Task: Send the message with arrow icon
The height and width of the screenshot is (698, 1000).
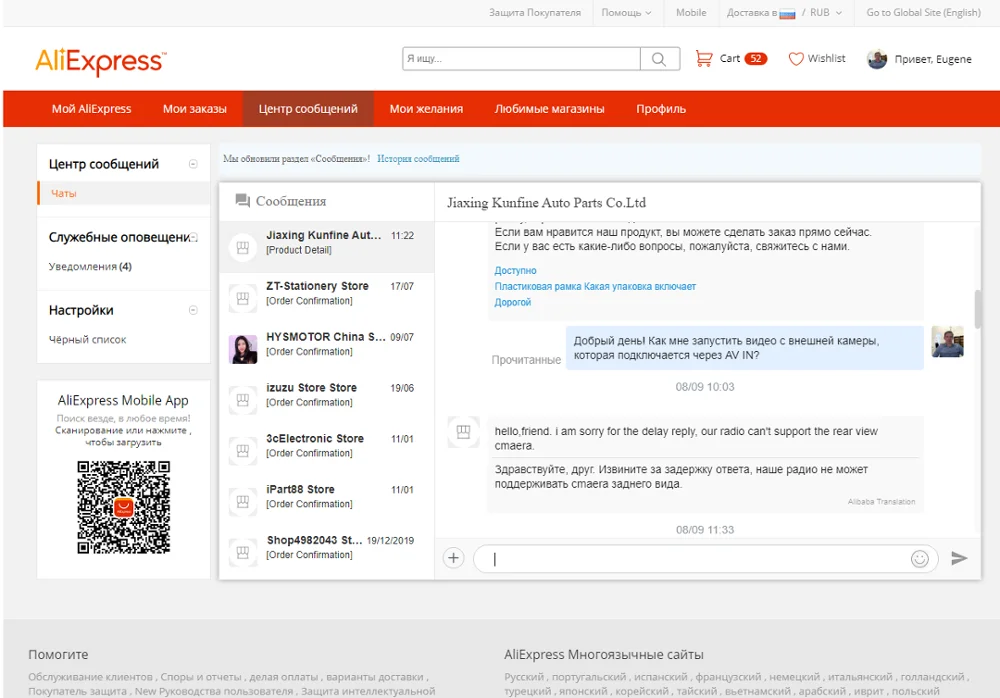Action: 959,558
